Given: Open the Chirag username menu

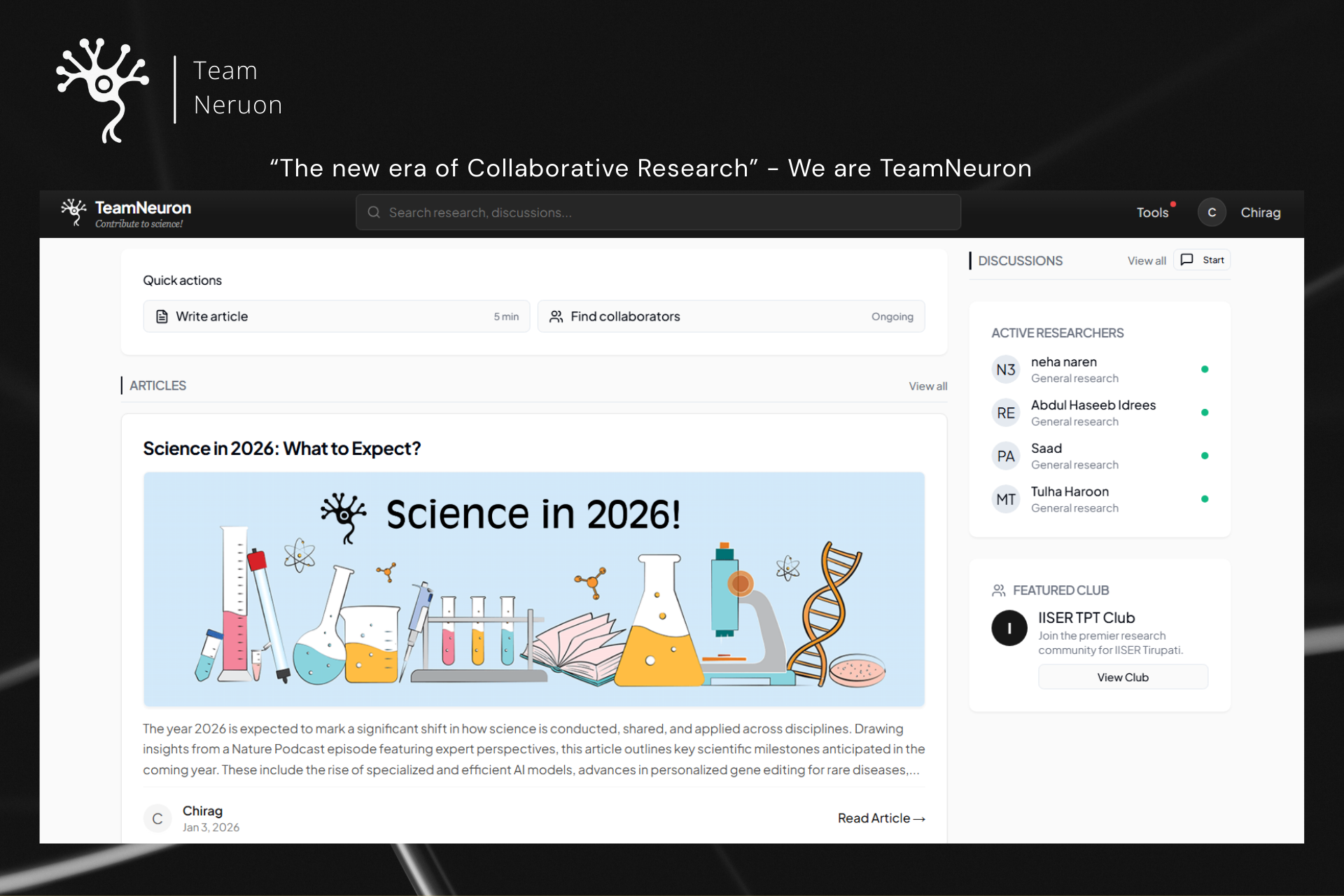Looking at the screenshot, I should point(1260,212).
